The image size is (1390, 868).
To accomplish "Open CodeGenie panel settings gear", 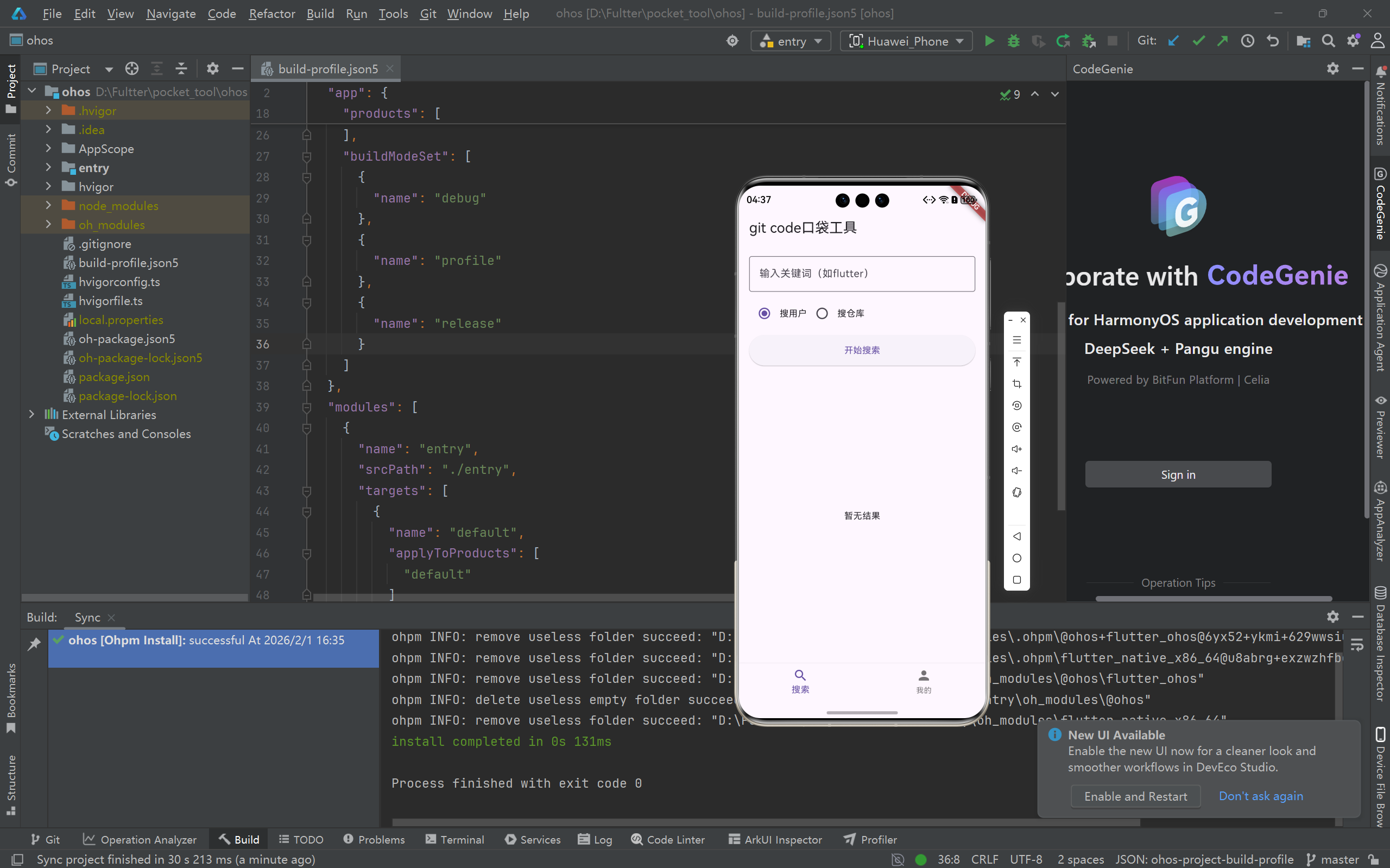I will tap(1332, 69).
